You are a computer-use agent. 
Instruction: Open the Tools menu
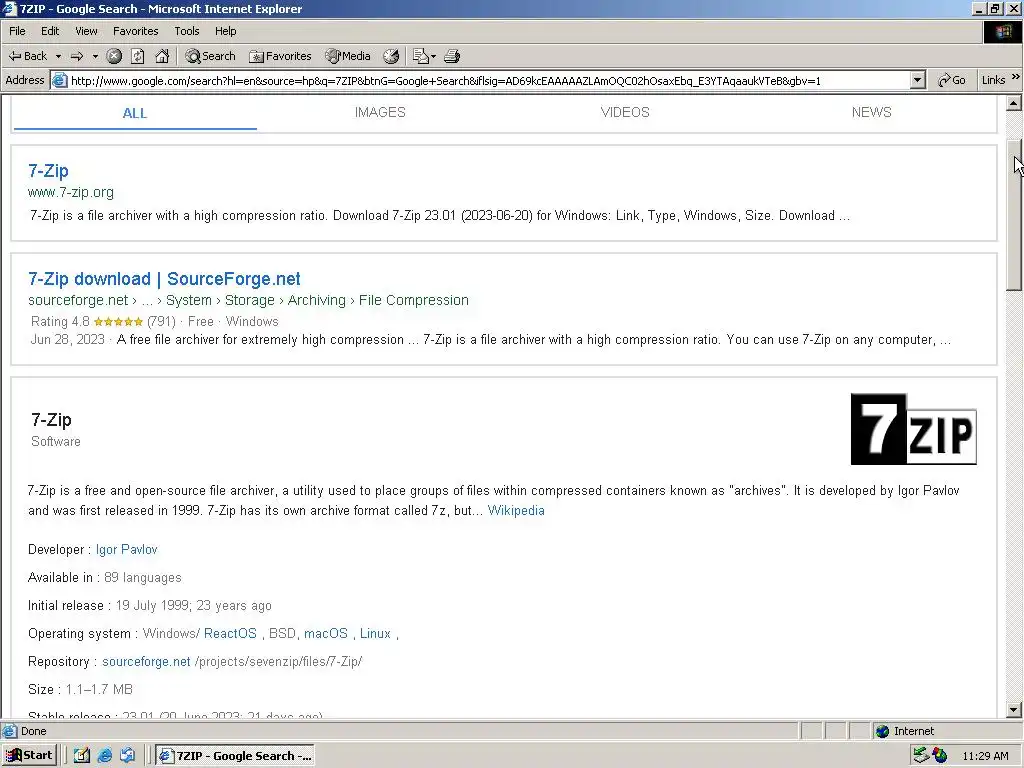click(187, 31)
